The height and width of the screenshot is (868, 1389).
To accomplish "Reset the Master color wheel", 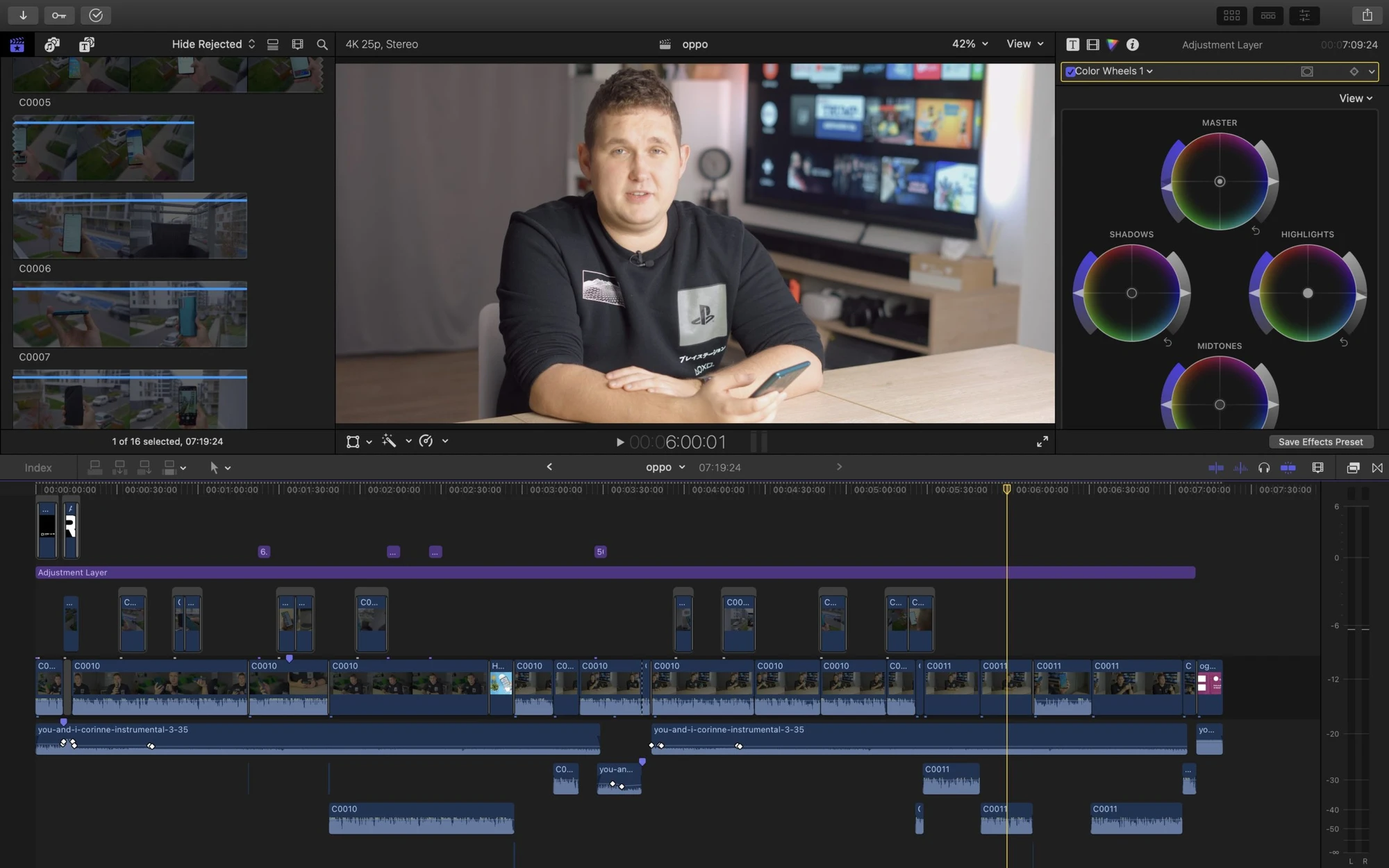I will 1256,231.
